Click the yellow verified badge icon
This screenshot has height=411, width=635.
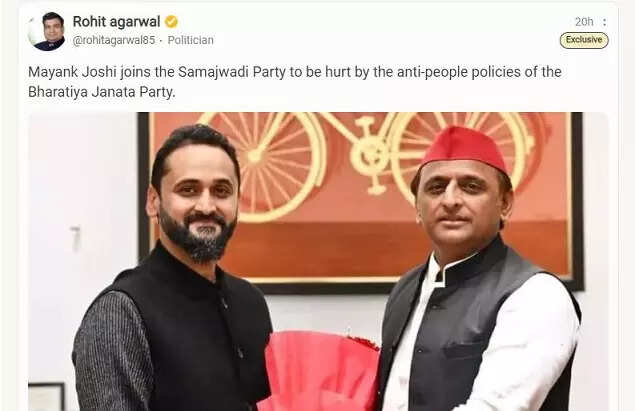[x=171, y=21]
